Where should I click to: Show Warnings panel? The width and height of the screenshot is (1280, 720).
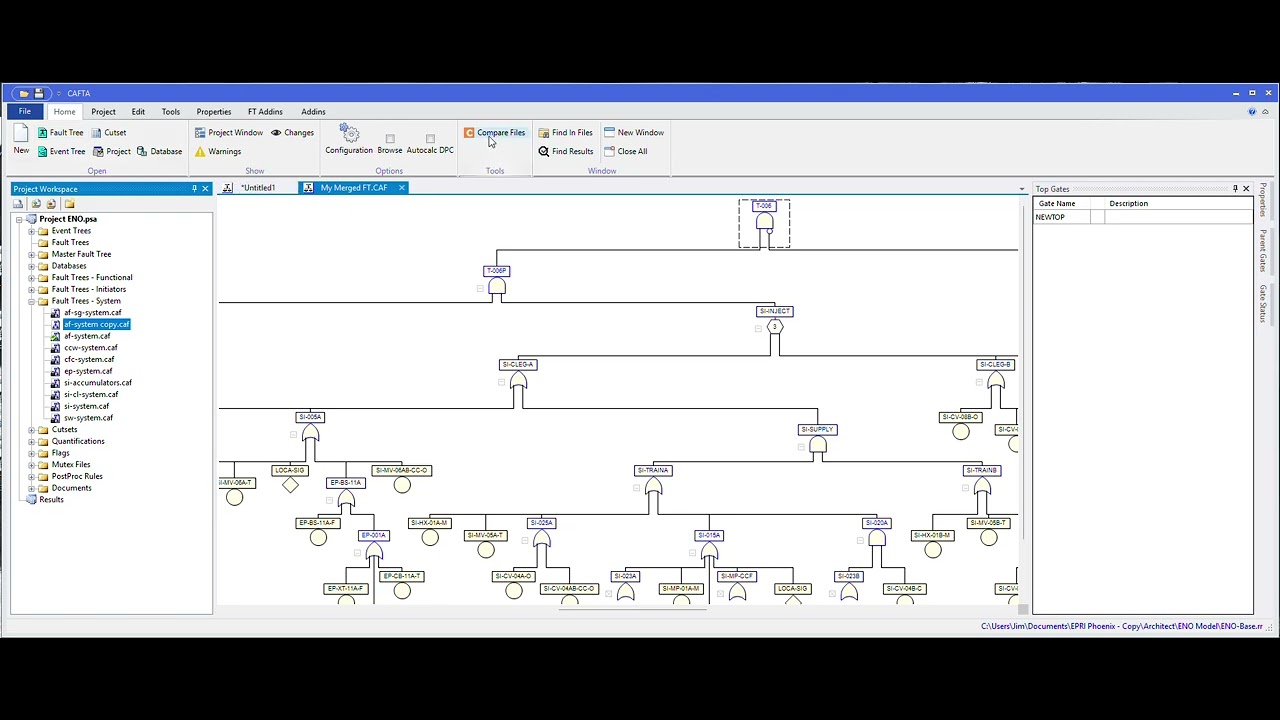point(217,151)
